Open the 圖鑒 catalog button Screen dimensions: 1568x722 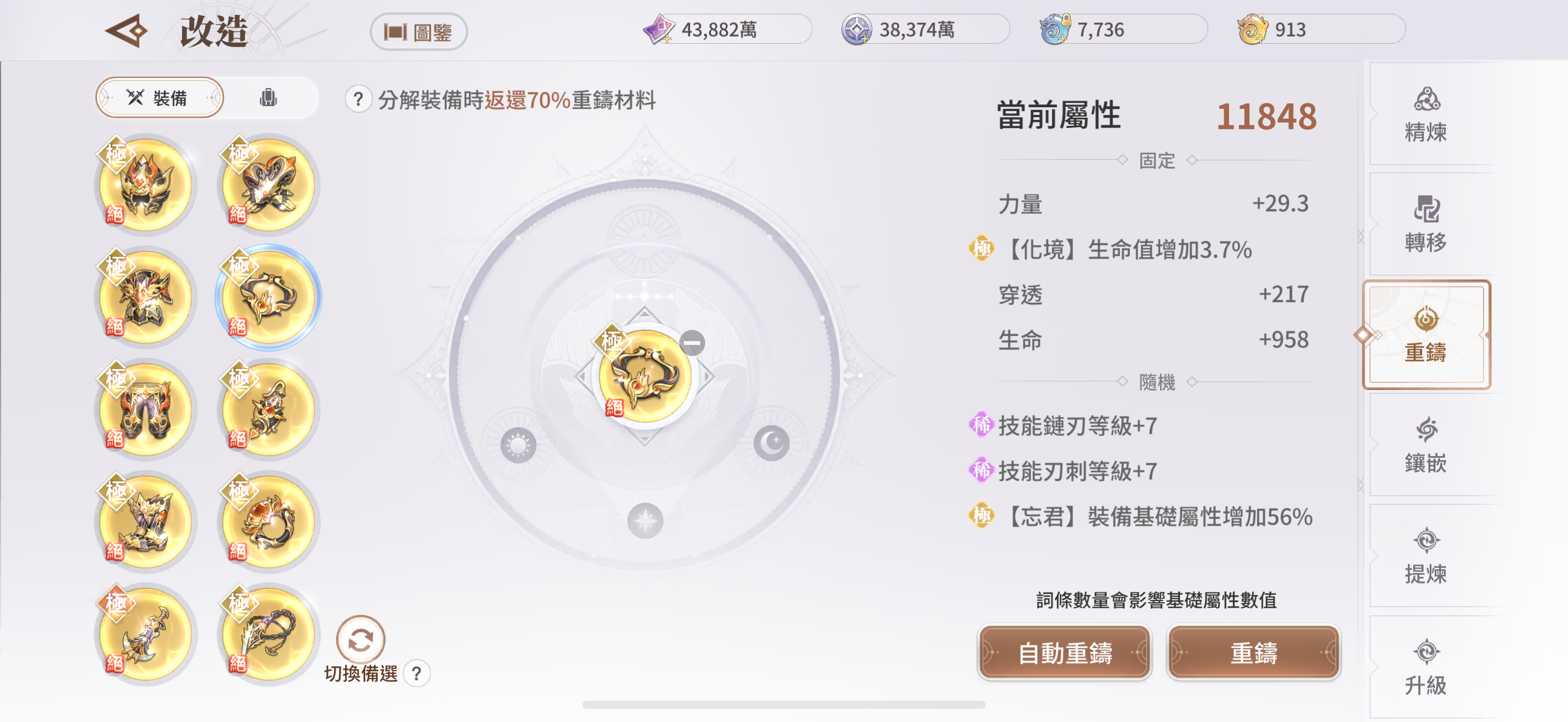[418, 32]
